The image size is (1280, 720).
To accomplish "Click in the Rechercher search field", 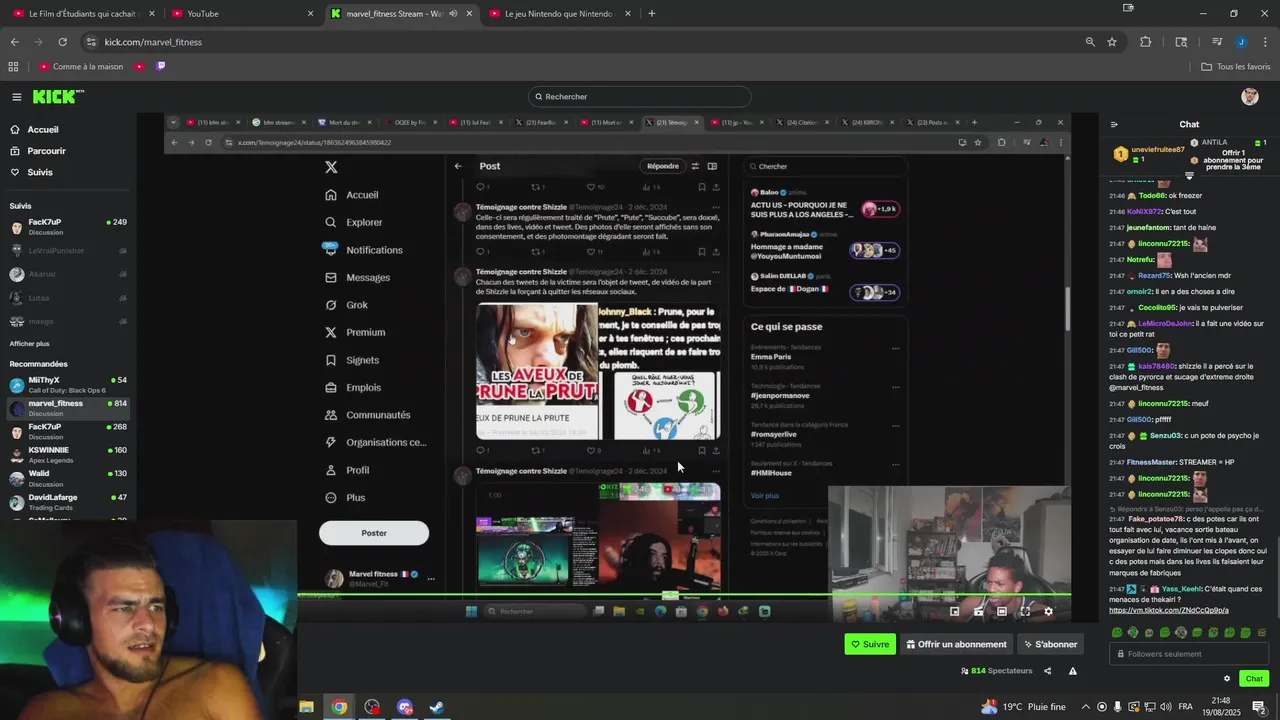I will coord(640,97).
